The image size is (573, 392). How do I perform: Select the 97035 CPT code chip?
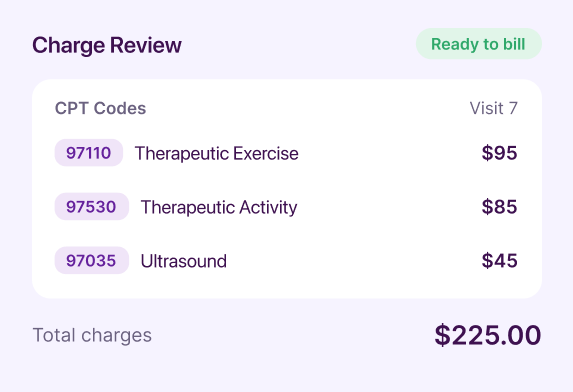tap(92, 260)
